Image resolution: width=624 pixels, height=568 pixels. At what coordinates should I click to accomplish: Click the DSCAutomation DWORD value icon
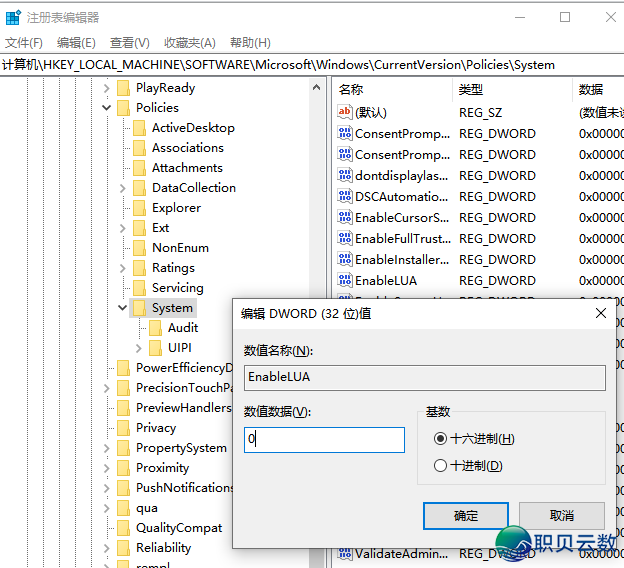(x=345, y=196)
